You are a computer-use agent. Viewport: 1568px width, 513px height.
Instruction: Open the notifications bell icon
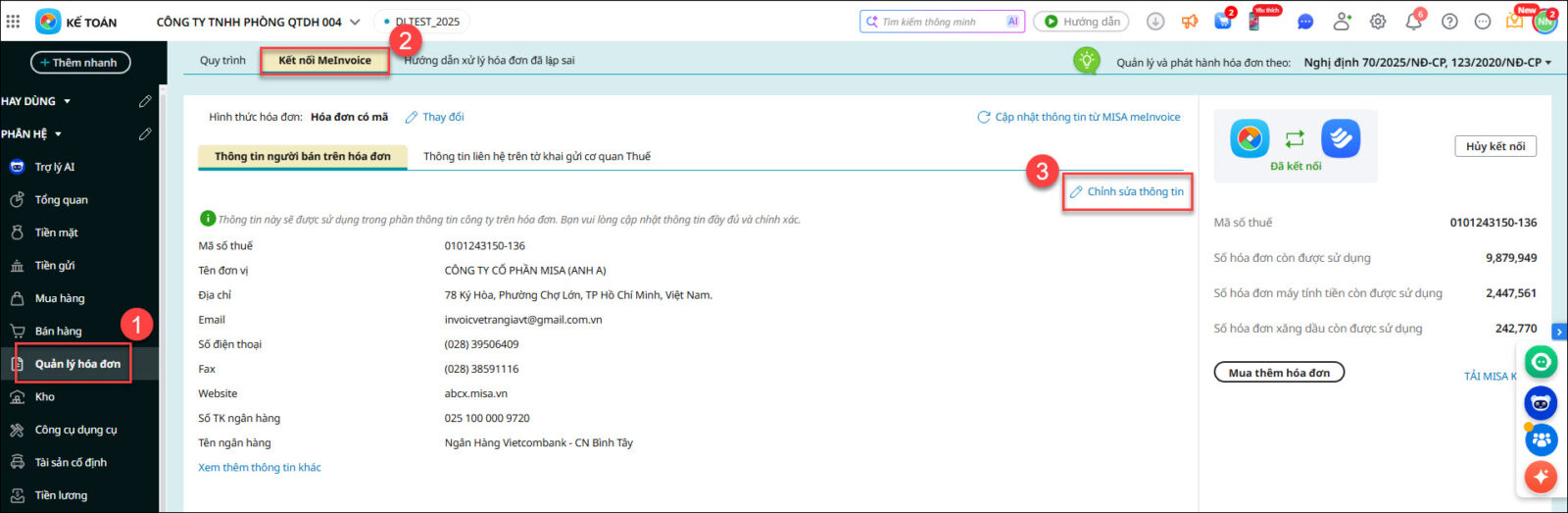(x=1414, y=21)
